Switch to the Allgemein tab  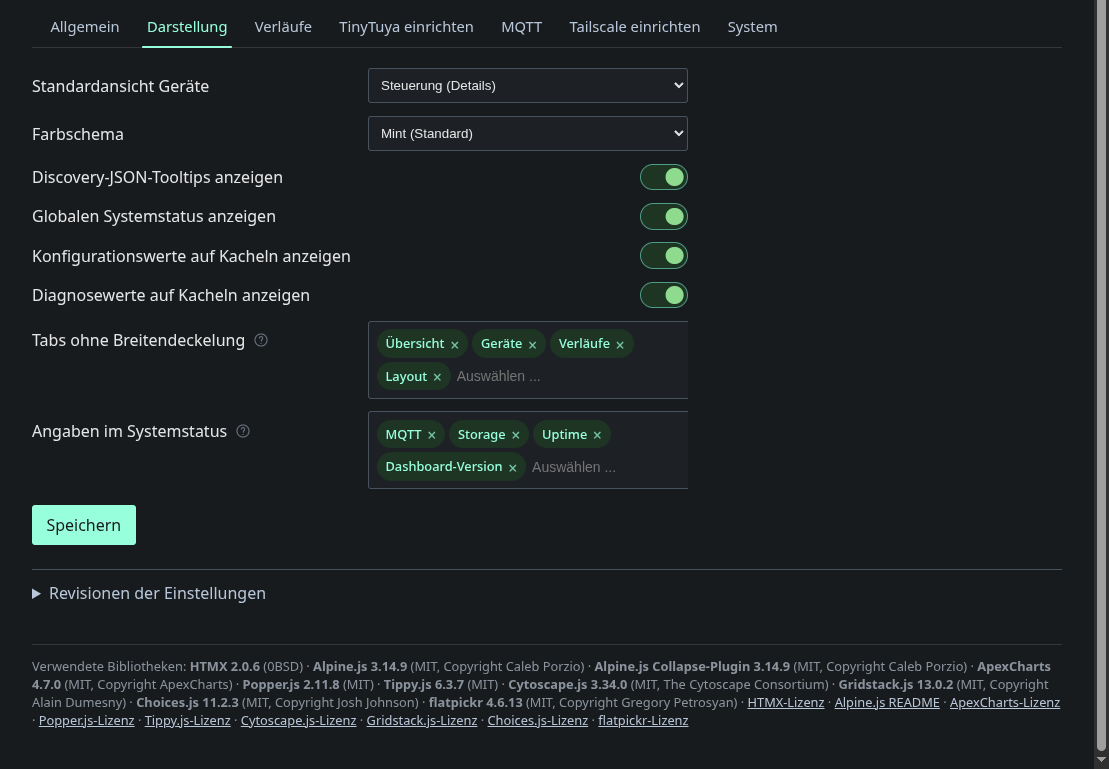[x=85, y=27]
